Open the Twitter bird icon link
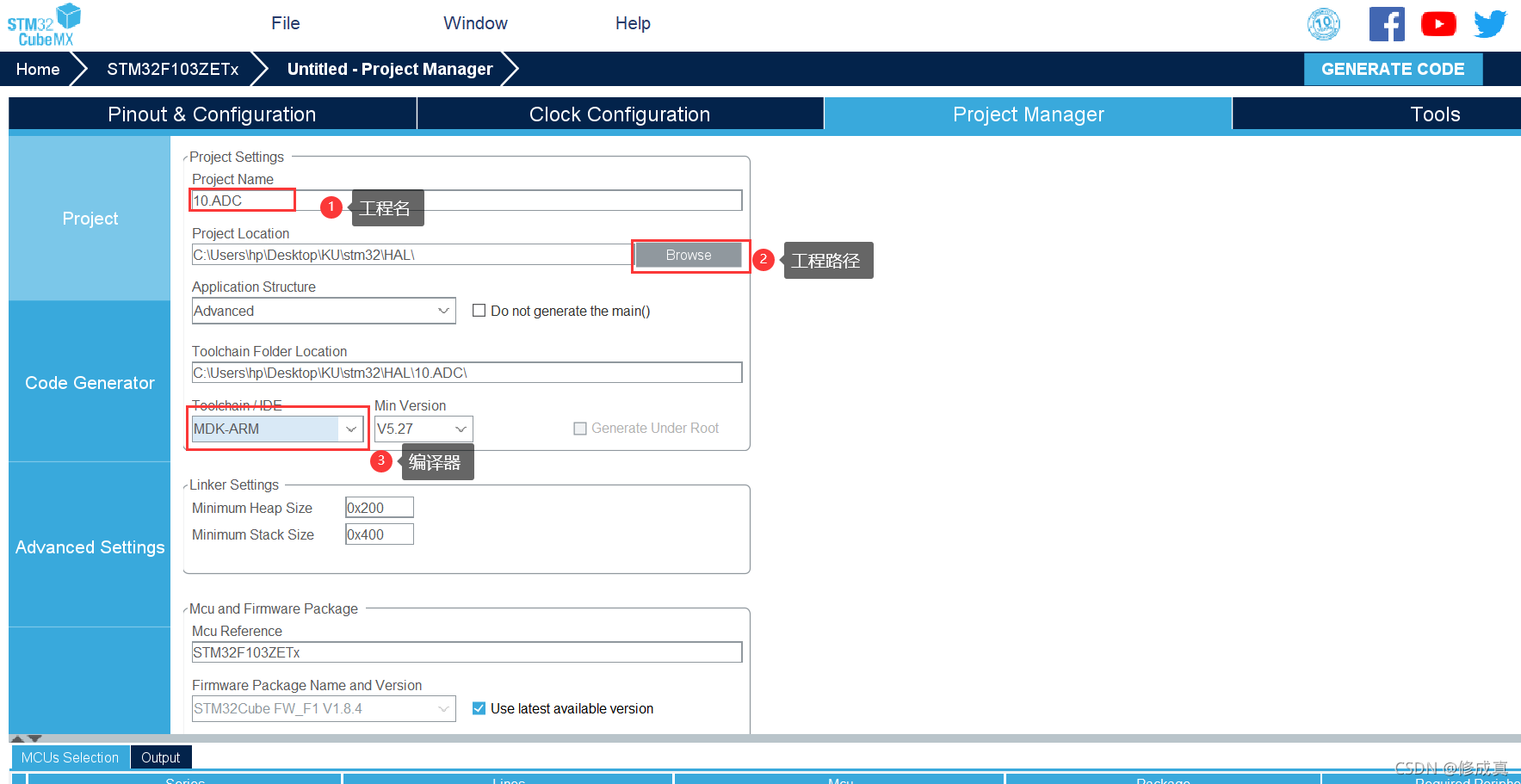 point(1490,24)
